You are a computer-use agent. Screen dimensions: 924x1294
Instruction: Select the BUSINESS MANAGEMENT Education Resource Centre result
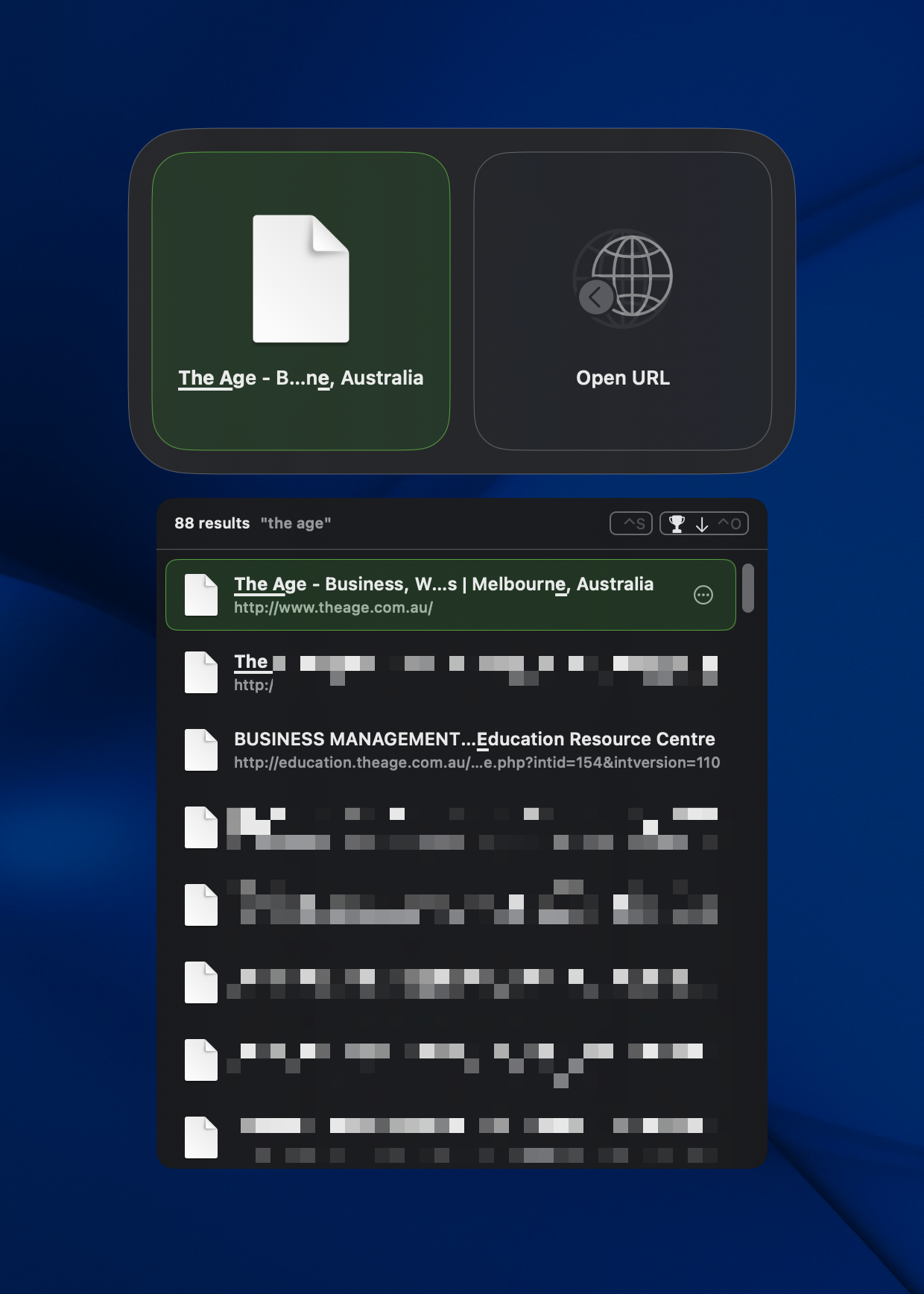452,750
